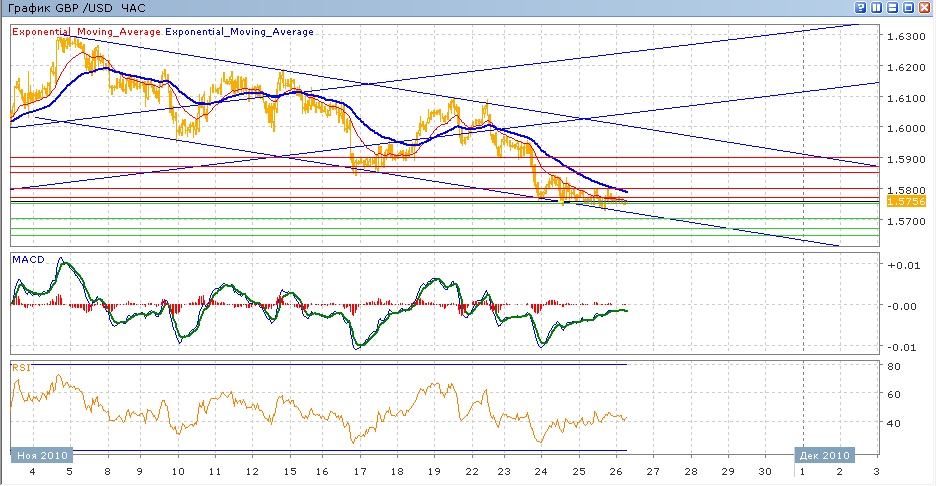This screenshot has height=486, width=936.
Task: Select the blue Exponential_Moving_Average legend label
Action: point(239,32)
